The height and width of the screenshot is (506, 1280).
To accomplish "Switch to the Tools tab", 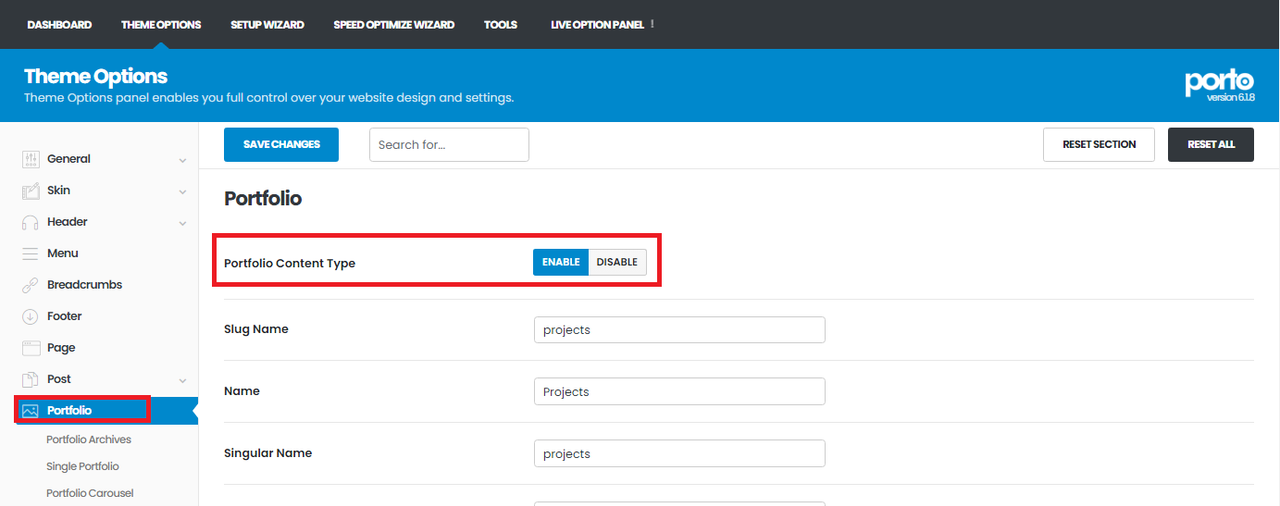I will click(x=500, y=25).
